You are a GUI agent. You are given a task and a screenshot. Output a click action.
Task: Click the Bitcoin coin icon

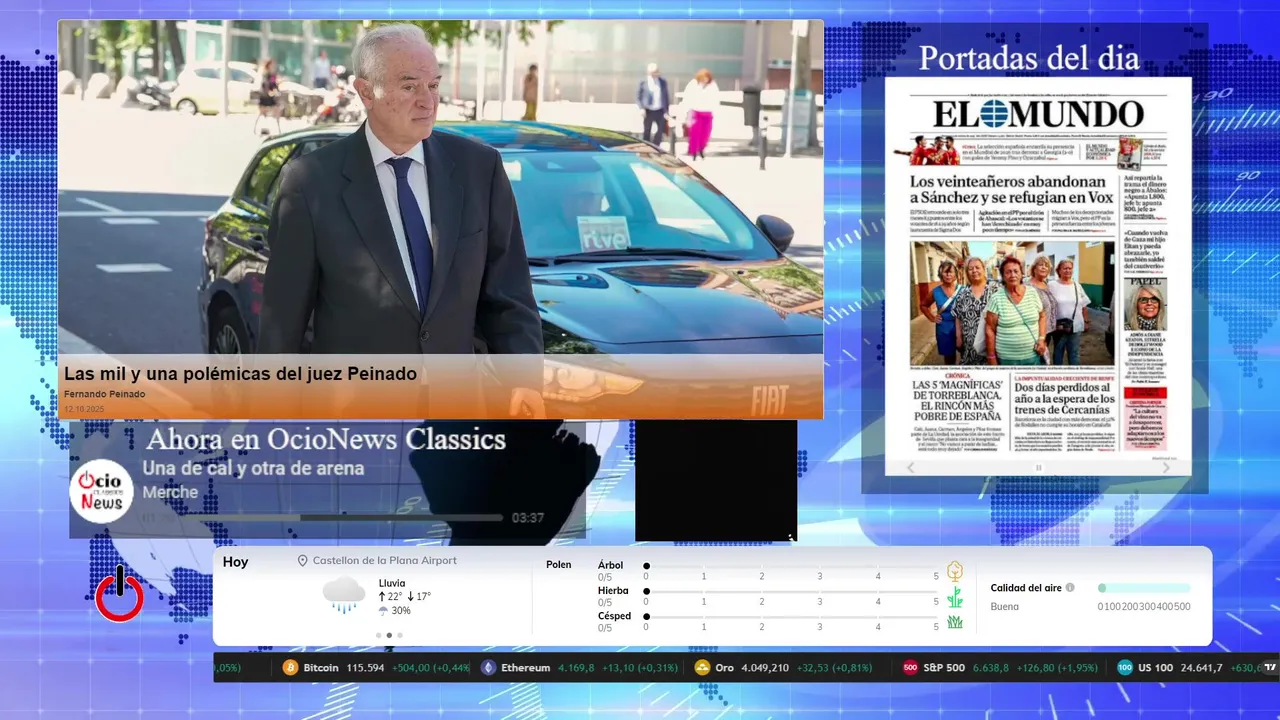click(x=291, y=668)
